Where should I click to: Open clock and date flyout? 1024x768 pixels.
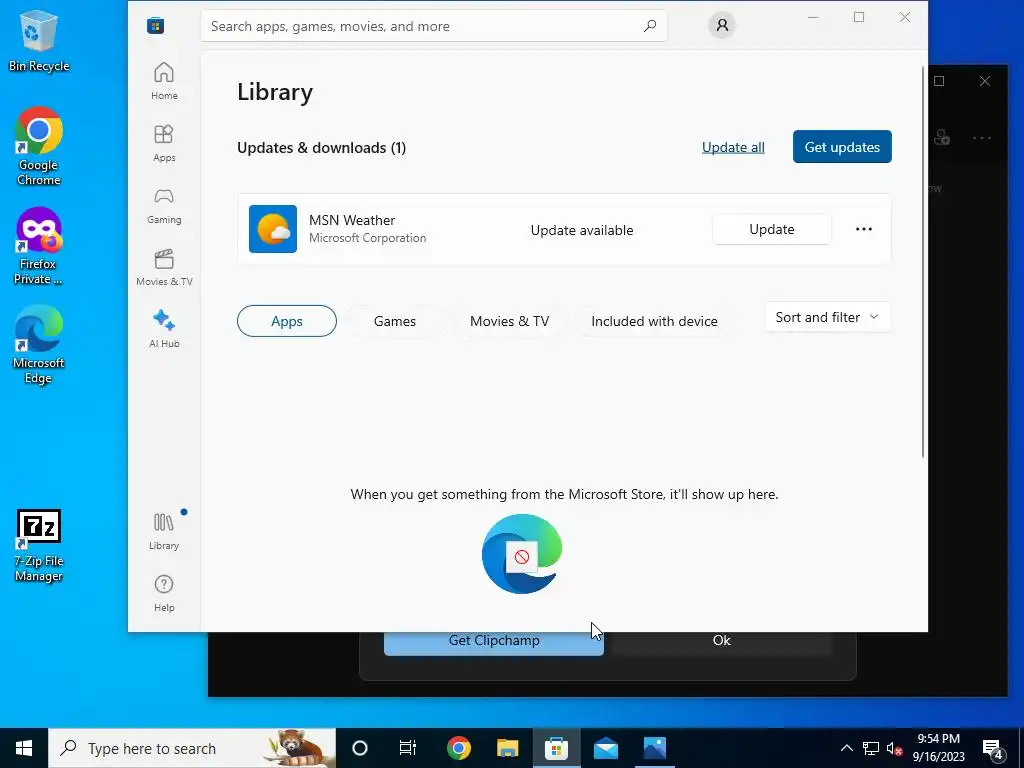click(938, 748)
